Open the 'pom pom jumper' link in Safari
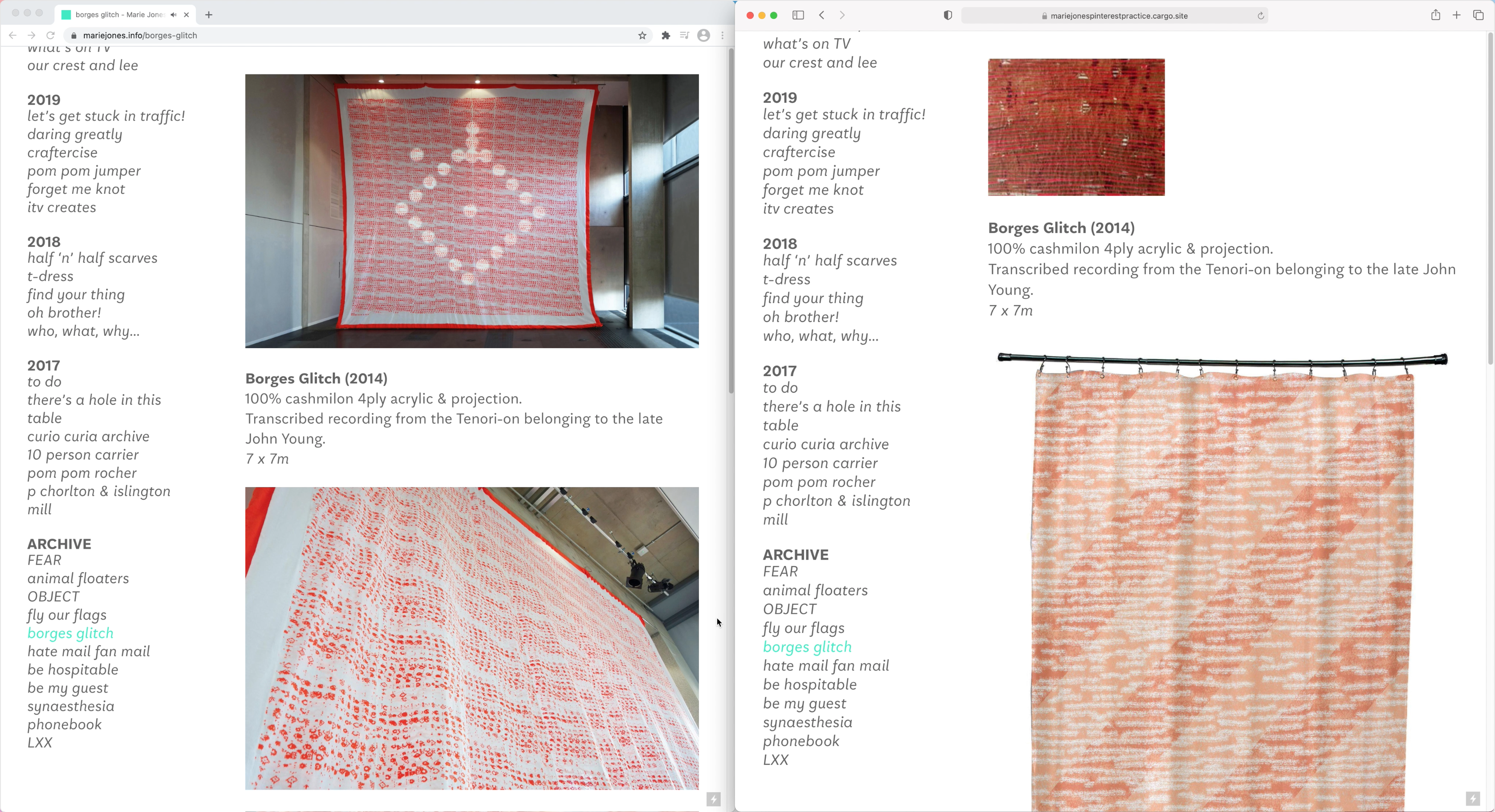Image resolution: width=1495 pixels, height=812 pixels. coord(821,171)
